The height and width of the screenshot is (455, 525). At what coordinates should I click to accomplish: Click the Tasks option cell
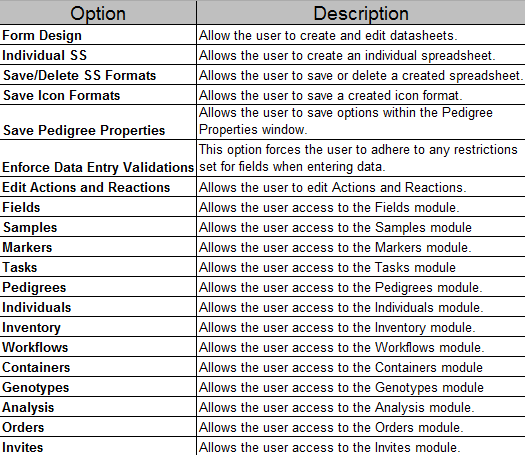coord(98,267)
